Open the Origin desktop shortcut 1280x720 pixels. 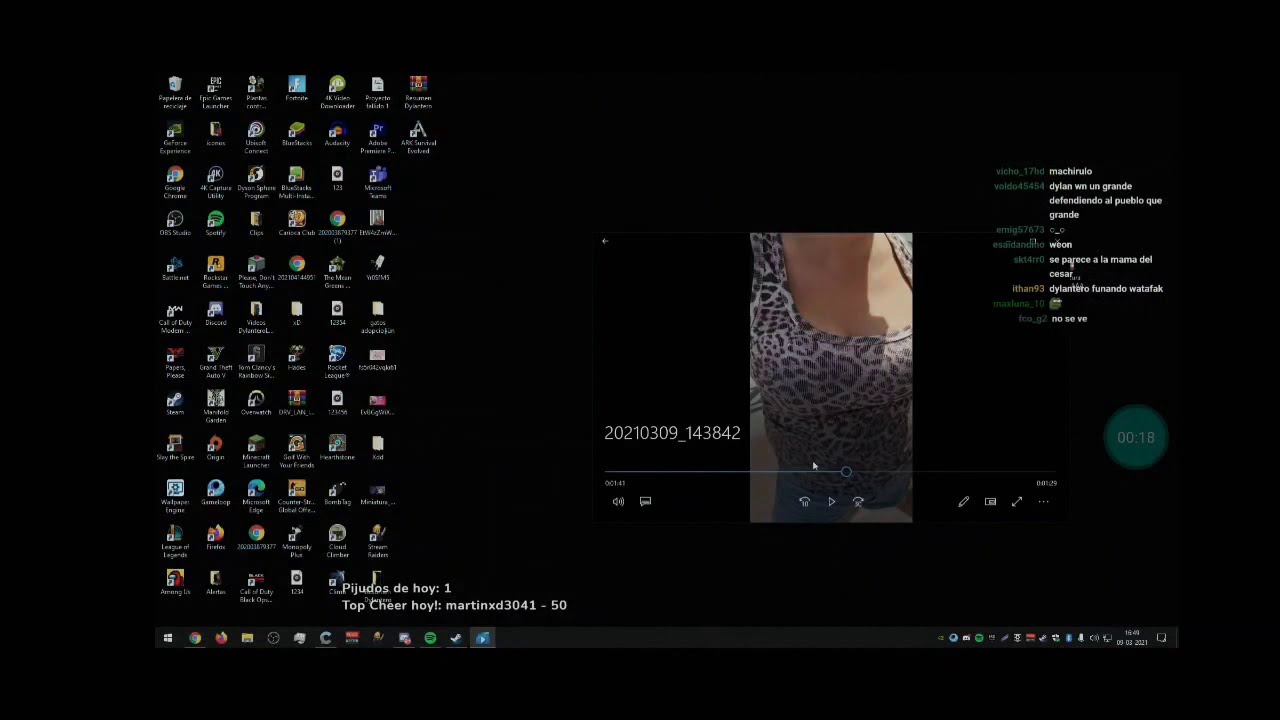coord(215,448)
